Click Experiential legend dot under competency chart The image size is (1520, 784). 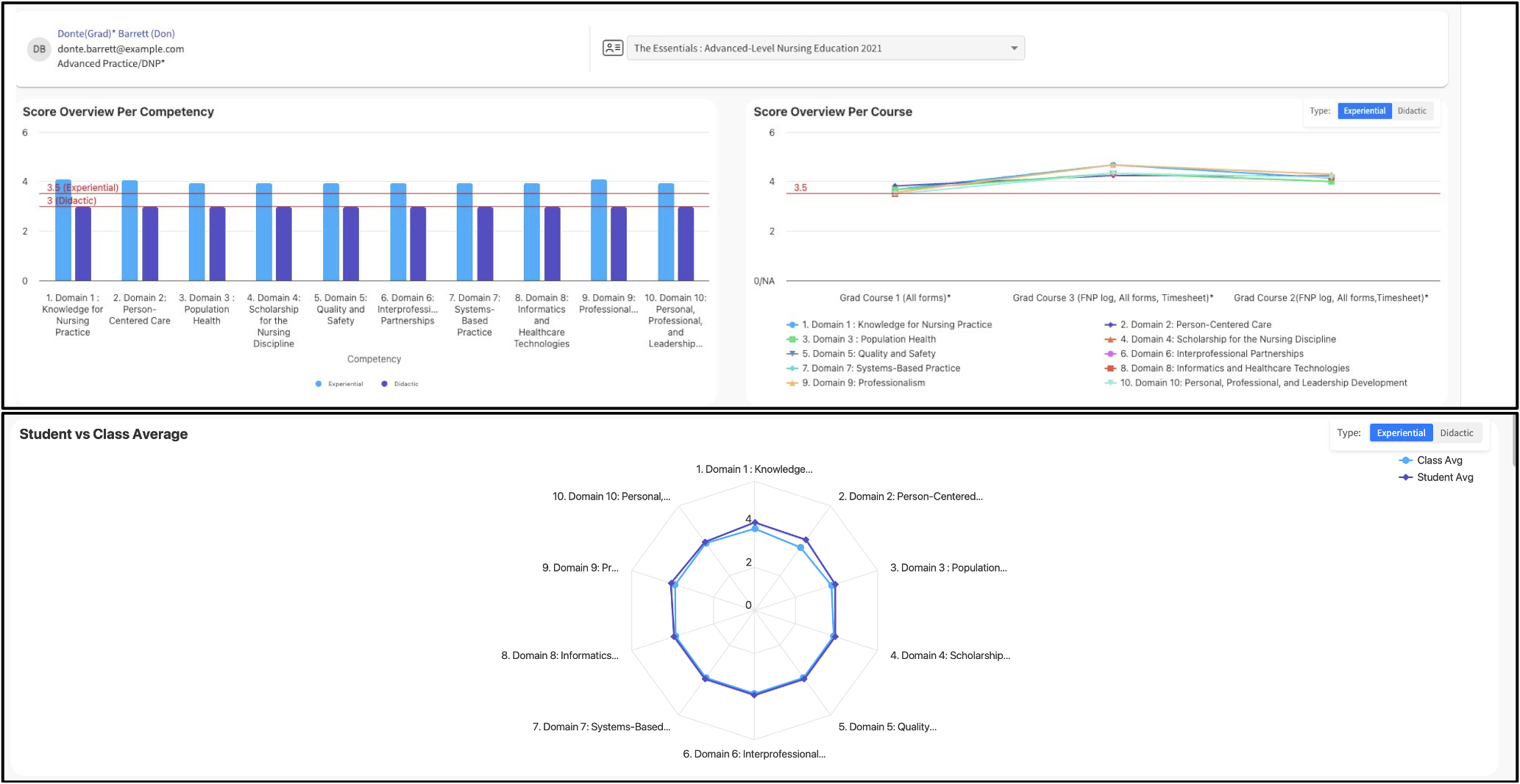pos(319,384)
